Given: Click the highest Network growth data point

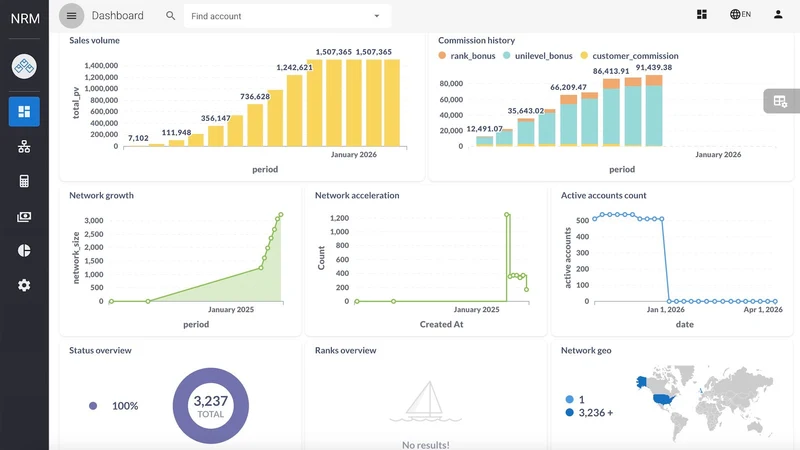Looking at the screenshot, I should tap(281, 215).
